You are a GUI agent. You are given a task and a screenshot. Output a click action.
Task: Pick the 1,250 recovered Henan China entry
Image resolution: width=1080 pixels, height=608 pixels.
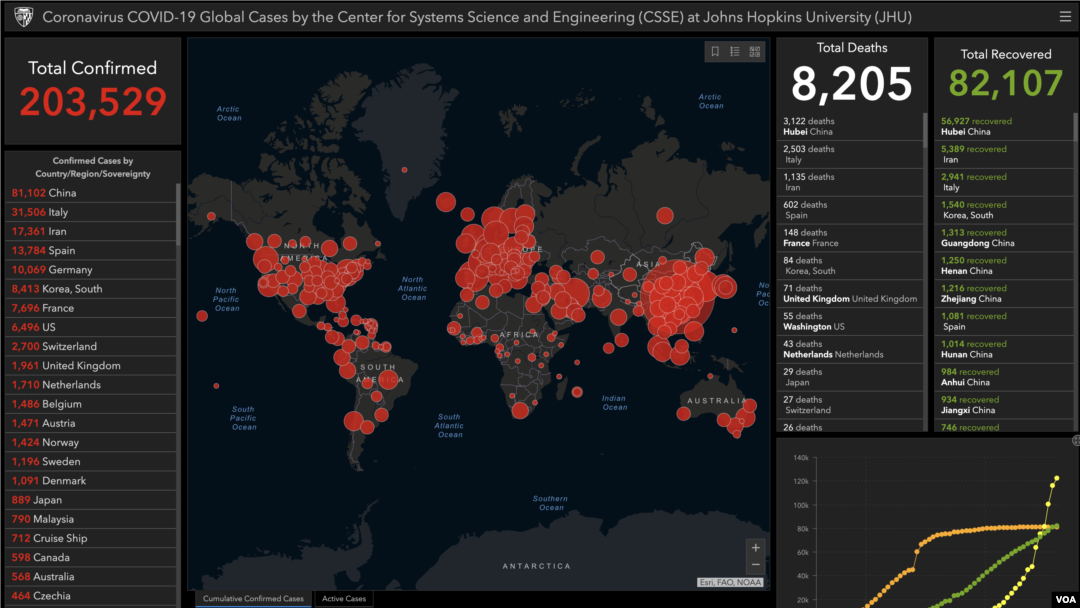pyautogui.click(x=1004, y=266)
